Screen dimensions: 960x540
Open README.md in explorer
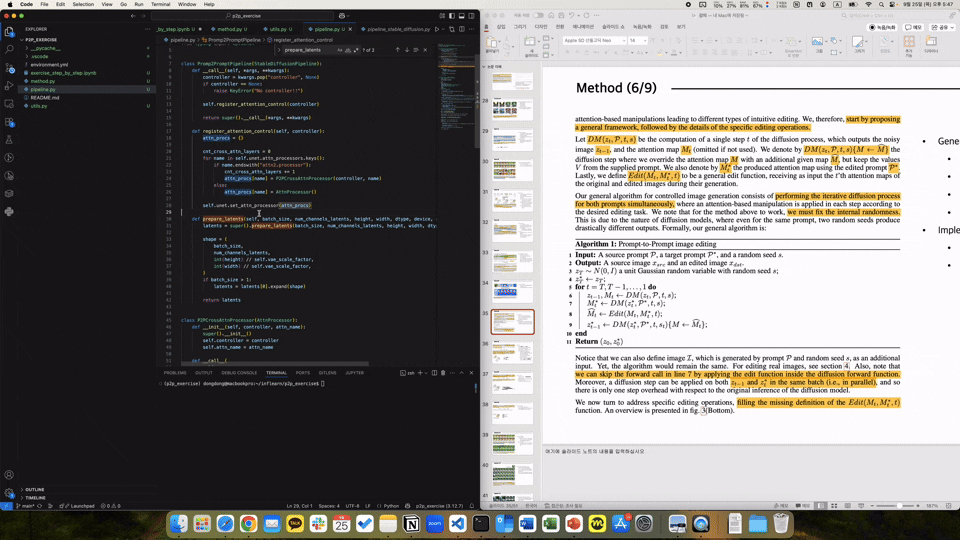[45, 97]
